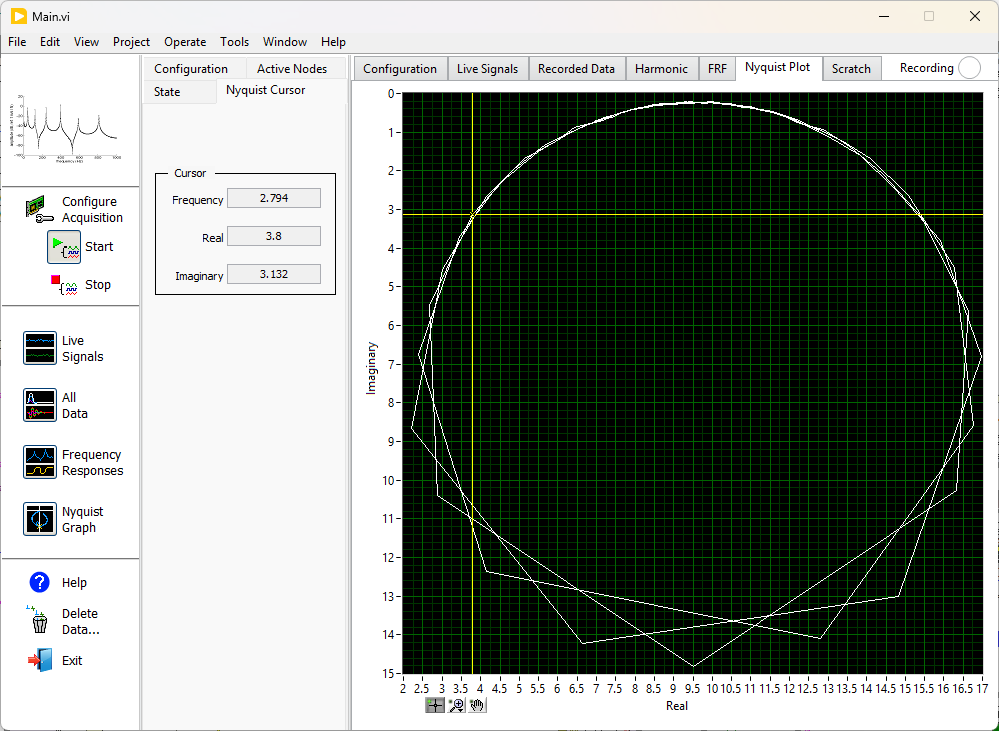Click the Main.vi window title text
The image size is (999, 731).
tap(51, 17)
